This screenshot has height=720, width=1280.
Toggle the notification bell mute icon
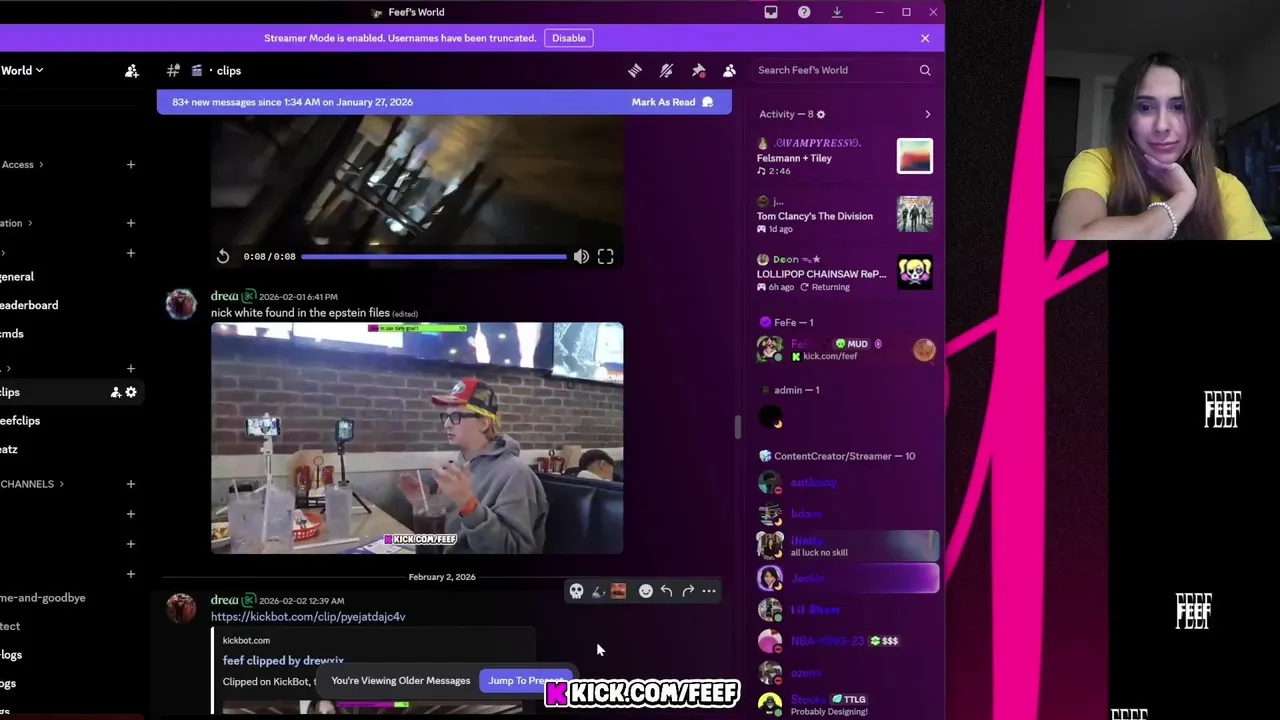point(666,70)
